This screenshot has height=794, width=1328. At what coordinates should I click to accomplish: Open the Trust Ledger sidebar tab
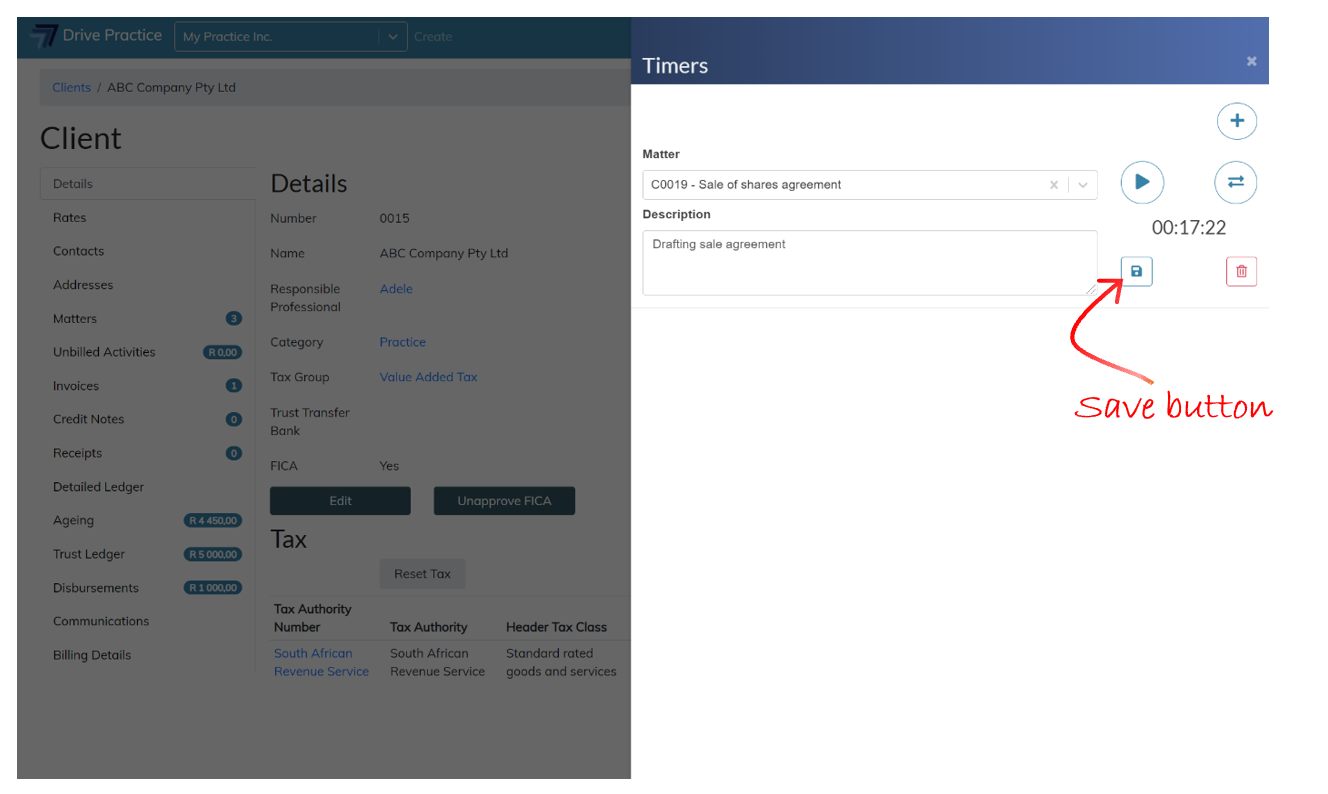(x=147, y=554)
